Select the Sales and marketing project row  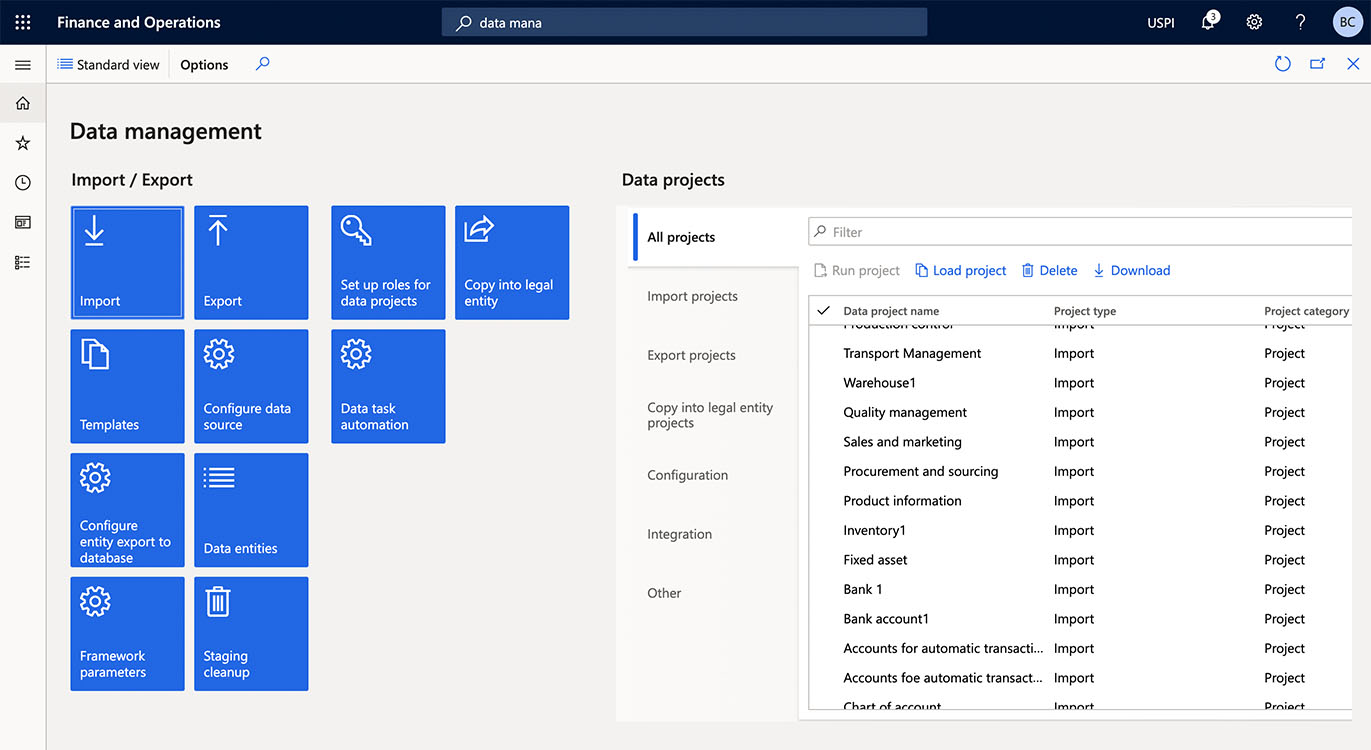(x=1080, y=442)
